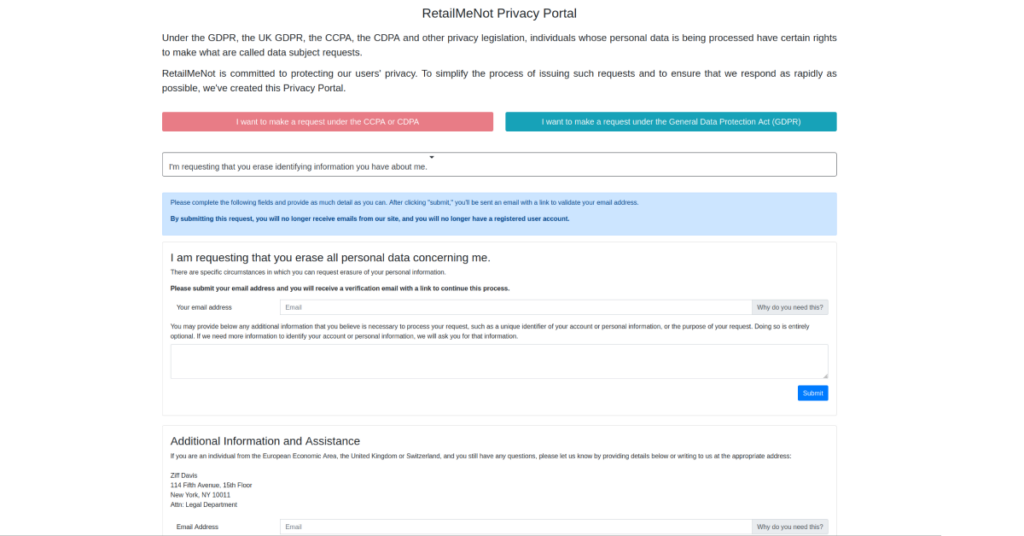1024x536 pixels.
Task: Click the small caret above the request dropdown
Action: tap(432, 157)
